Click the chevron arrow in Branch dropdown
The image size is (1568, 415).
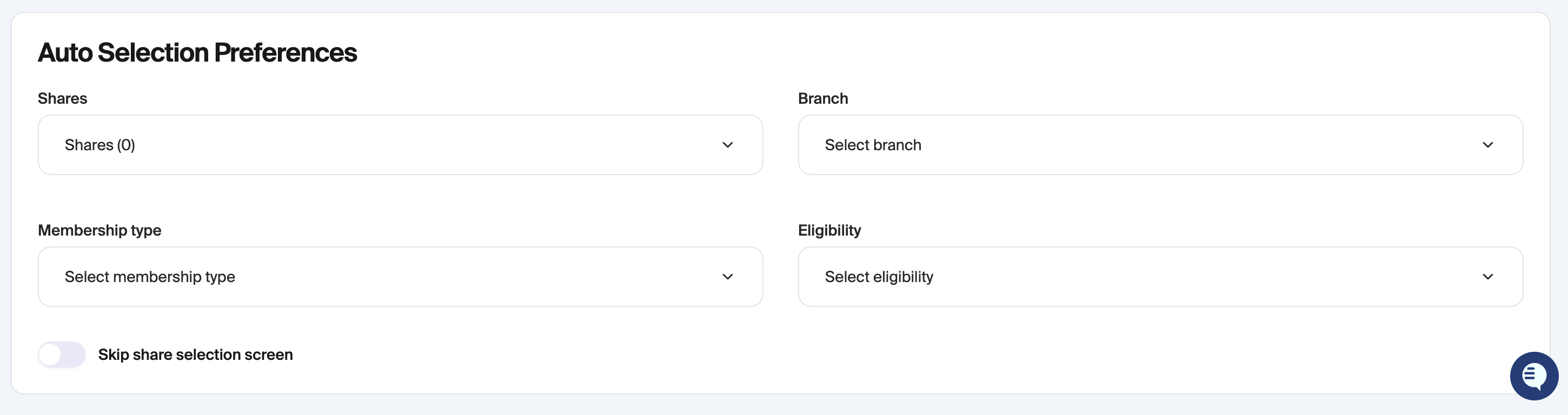click(1487, 145)
